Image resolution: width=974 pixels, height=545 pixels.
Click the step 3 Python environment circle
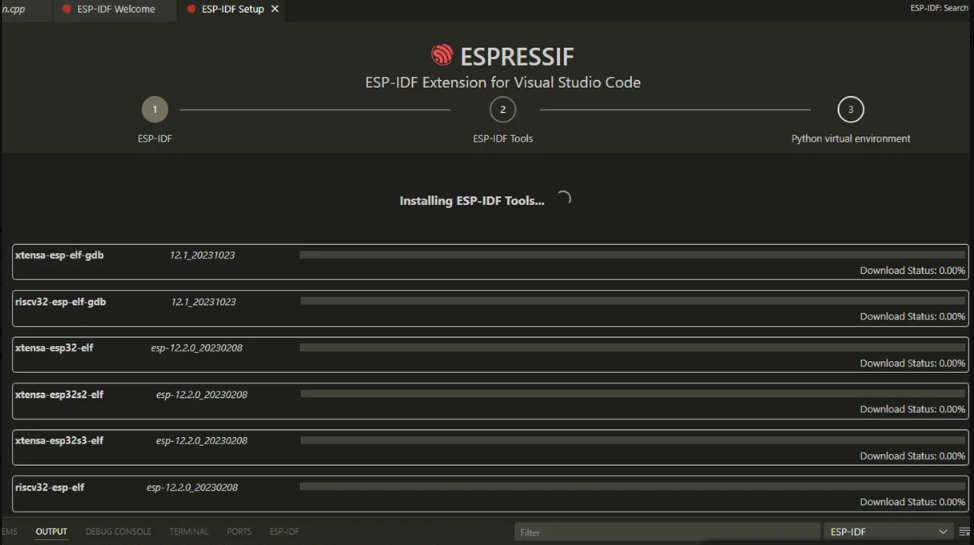point(850,110)
